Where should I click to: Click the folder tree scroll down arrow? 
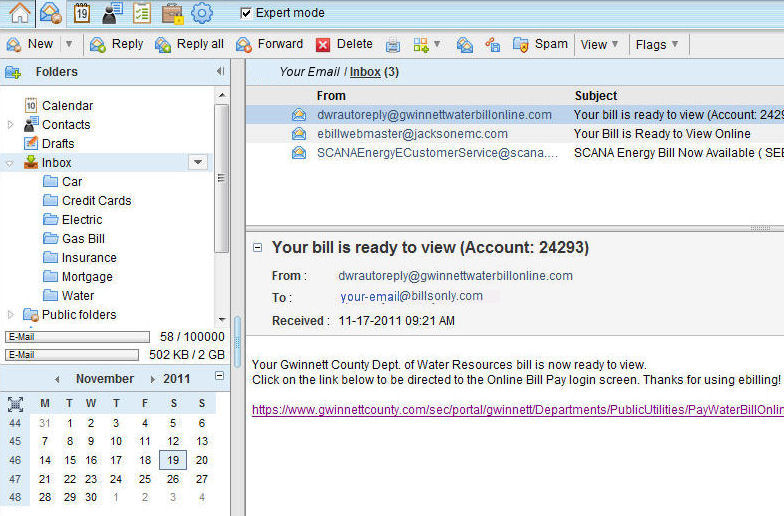[222, 319]
